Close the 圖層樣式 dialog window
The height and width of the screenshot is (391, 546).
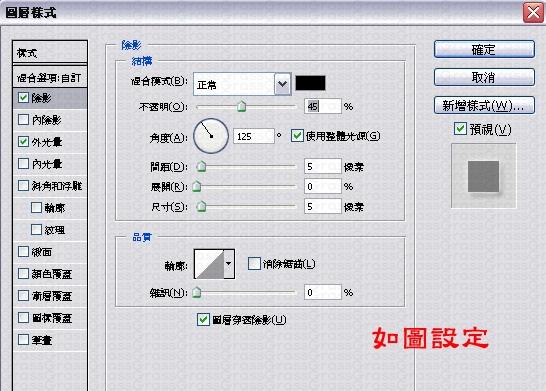tap(533, 13)
